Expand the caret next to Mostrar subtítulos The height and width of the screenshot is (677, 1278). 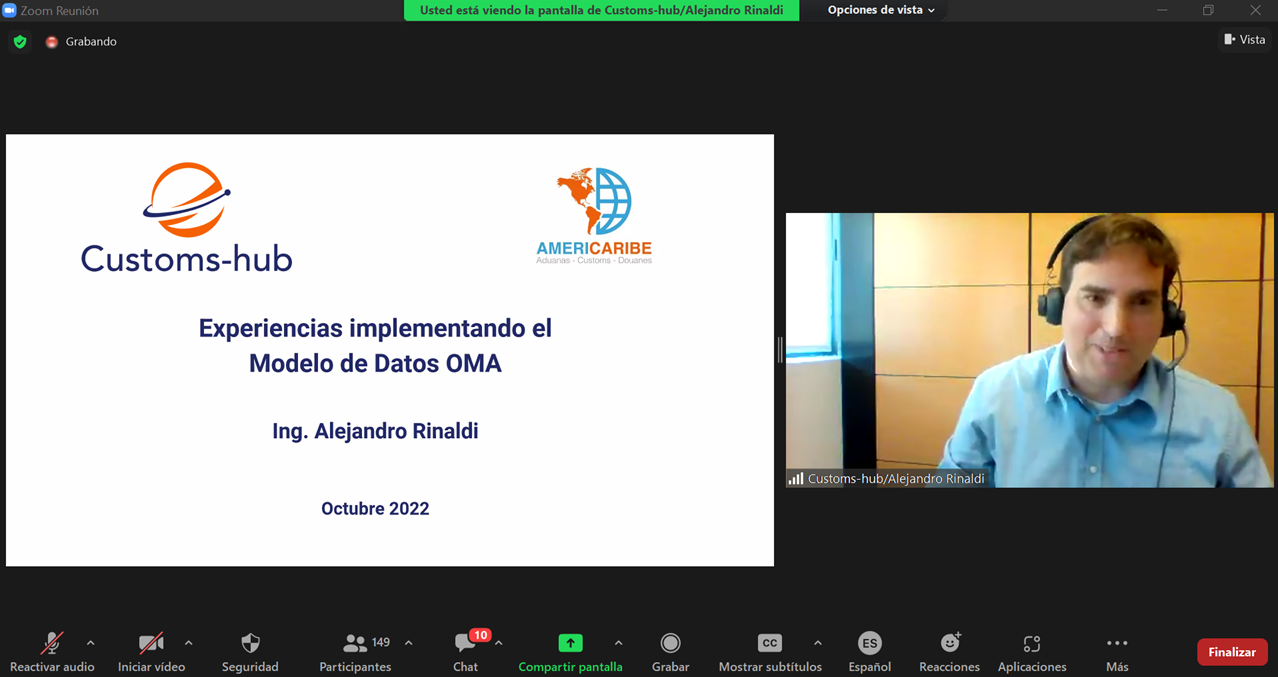(x=817, y=643)
